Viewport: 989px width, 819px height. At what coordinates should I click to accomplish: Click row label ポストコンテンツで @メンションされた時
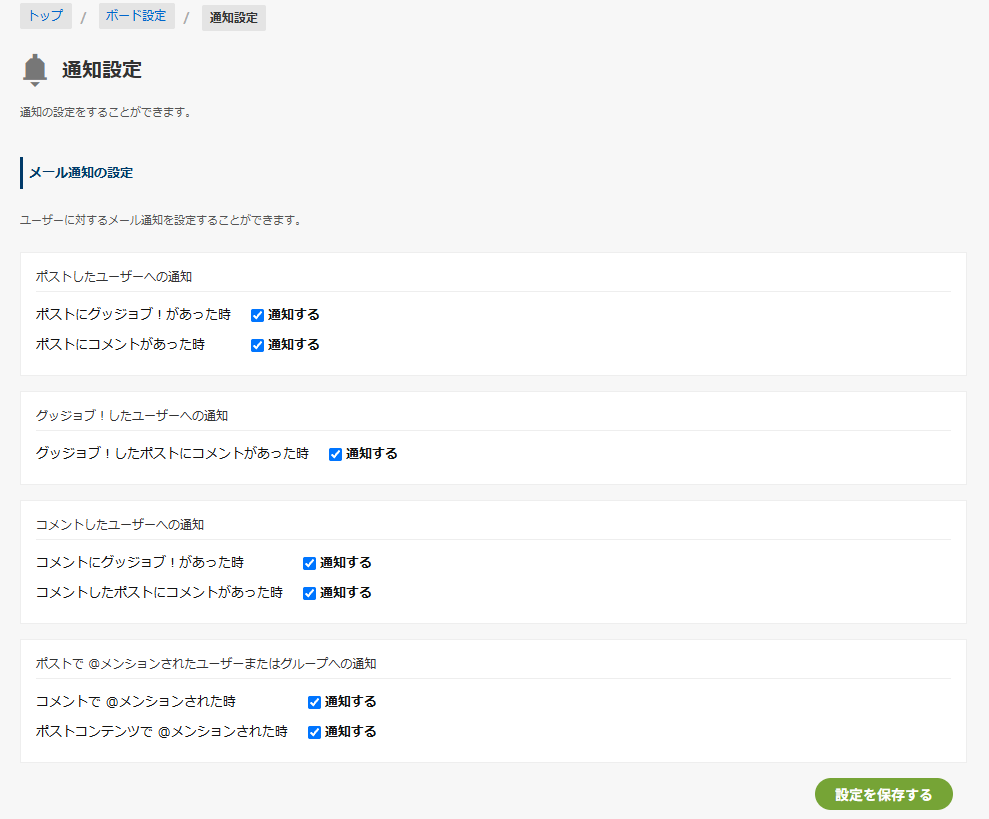click(161, 731)
